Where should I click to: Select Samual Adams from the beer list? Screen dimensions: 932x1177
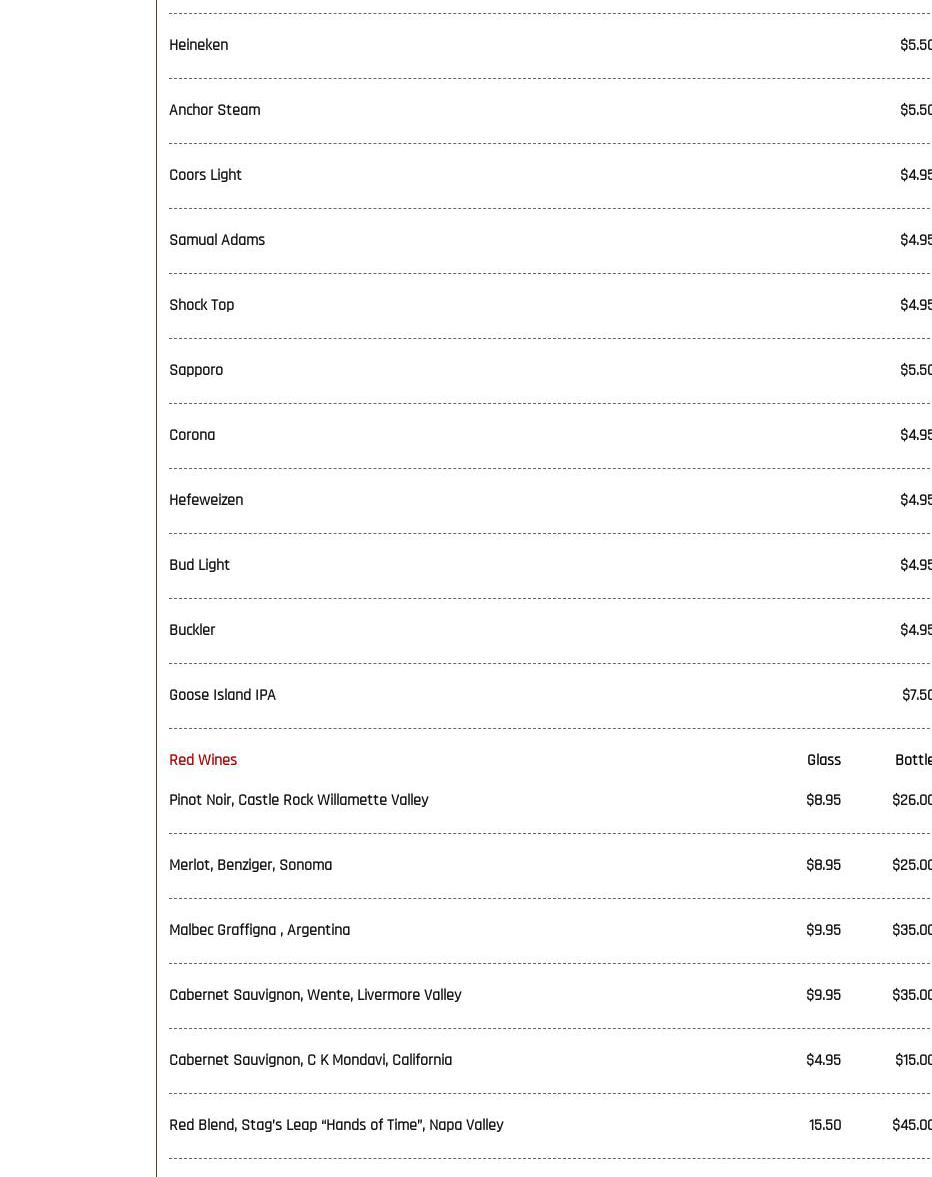point(217,240)
